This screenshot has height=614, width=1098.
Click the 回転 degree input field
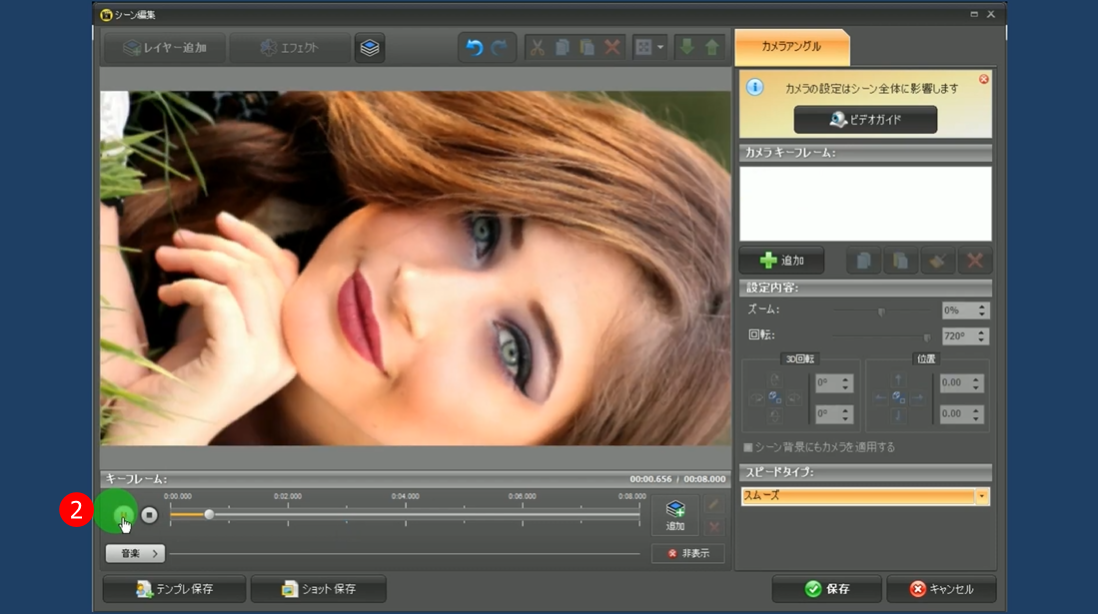(958, 336)
